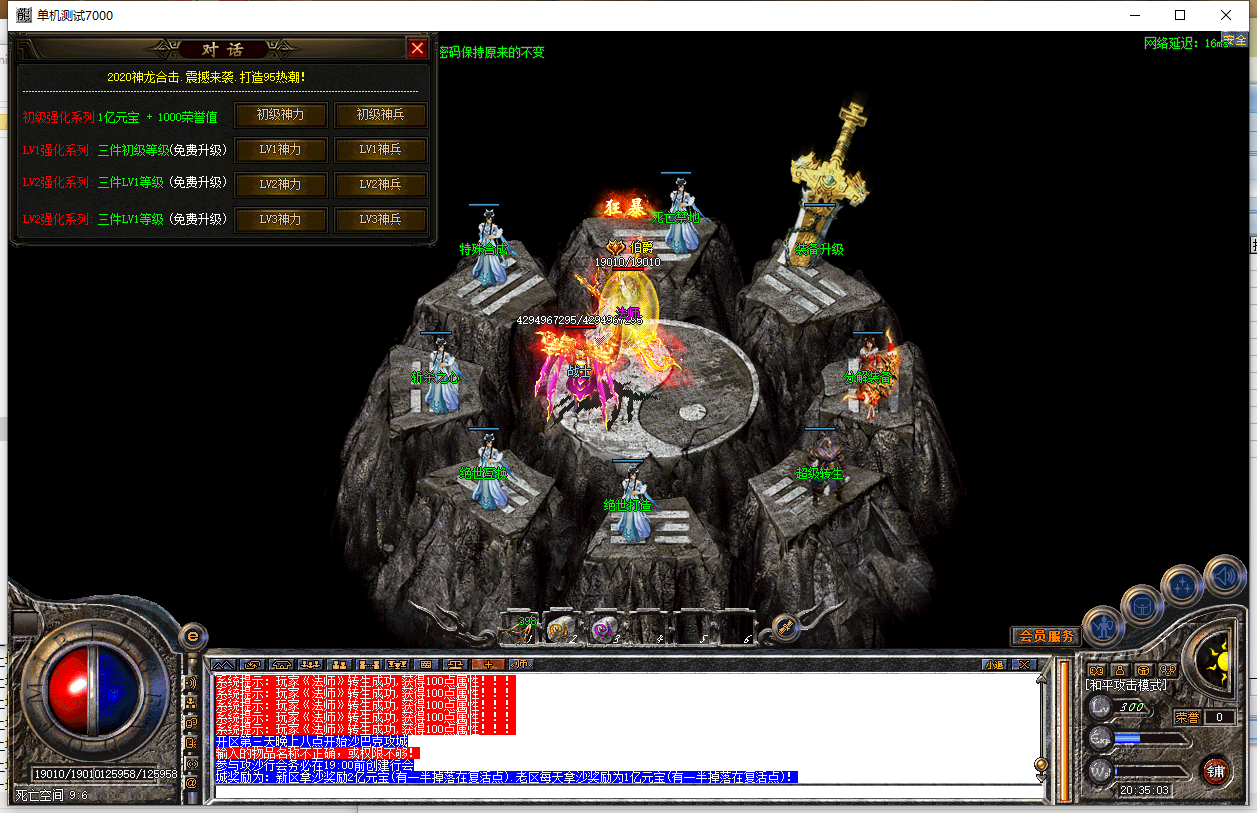
Task: Open the skills sparkle round icon
Action: 1183,584
